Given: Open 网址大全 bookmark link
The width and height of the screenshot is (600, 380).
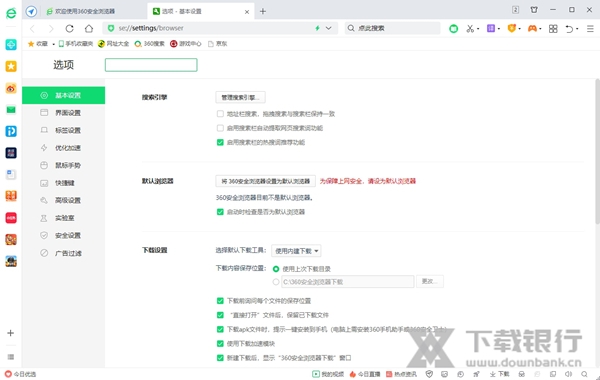Looking at the screenshot, I should (x=114, y=44).
